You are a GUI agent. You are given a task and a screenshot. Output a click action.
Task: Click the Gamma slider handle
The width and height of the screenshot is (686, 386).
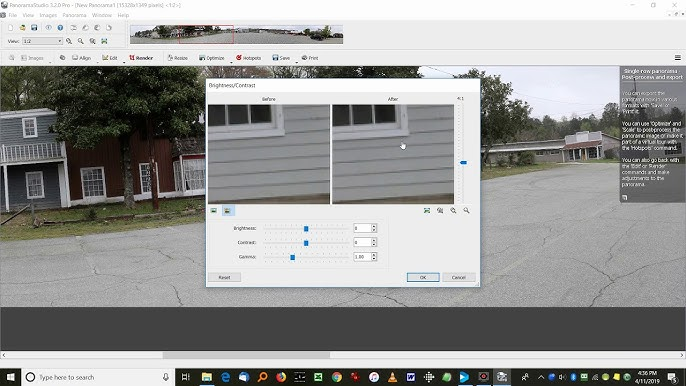pos(293,257)
